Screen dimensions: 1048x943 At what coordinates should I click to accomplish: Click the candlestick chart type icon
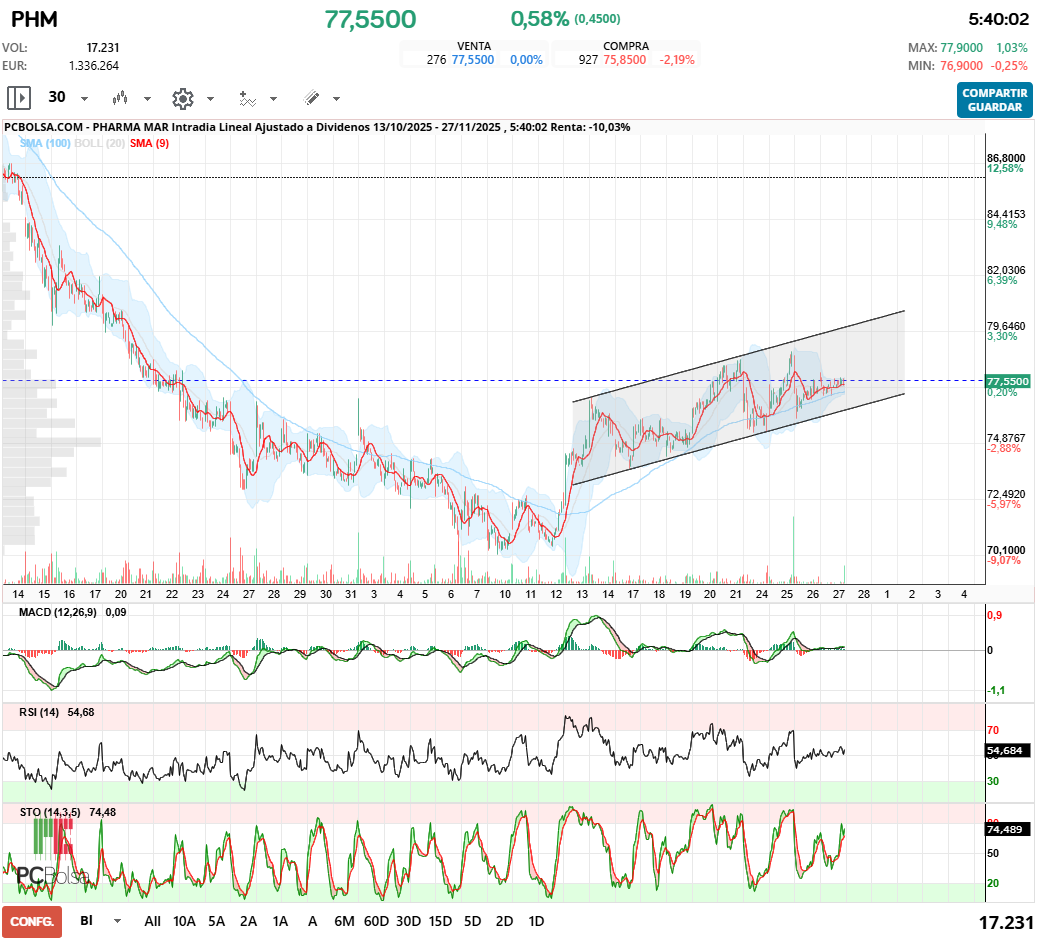pos(121,98)
